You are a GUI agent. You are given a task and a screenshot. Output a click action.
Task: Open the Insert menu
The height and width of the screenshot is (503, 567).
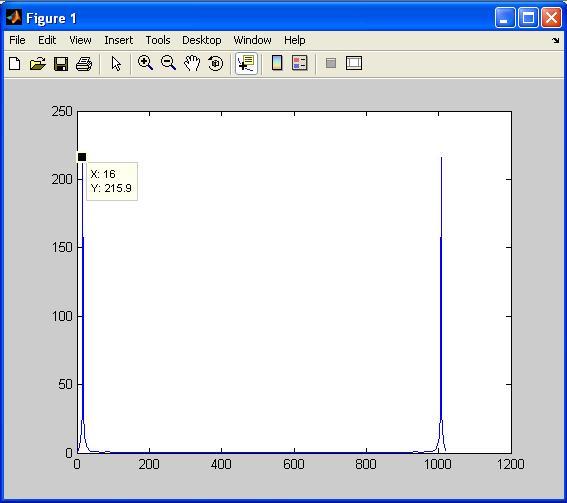point(119,40)
